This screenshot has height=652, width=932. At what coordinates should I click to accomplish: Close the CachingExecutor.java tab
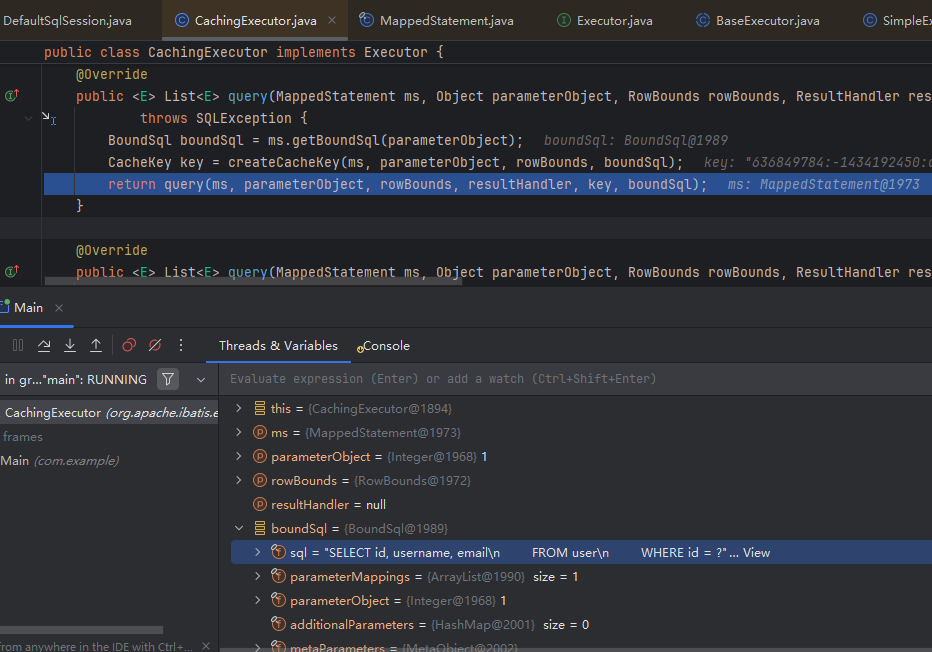[332, 20]
